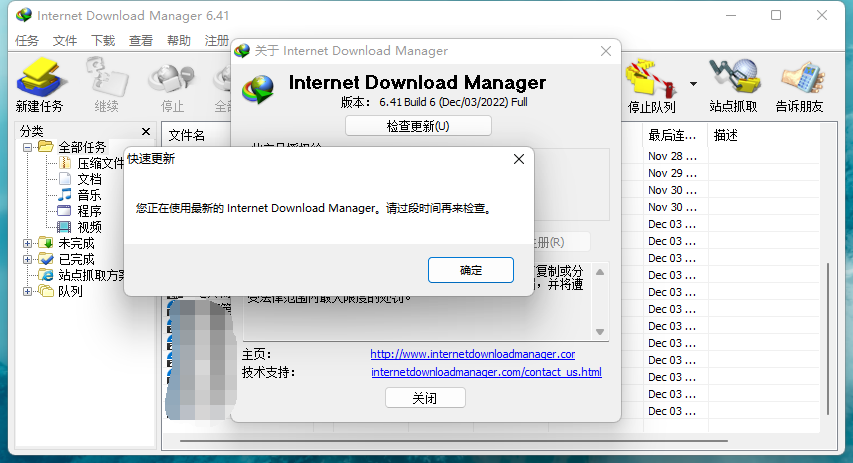Expand the 未完成 tree node

[28, 243]
